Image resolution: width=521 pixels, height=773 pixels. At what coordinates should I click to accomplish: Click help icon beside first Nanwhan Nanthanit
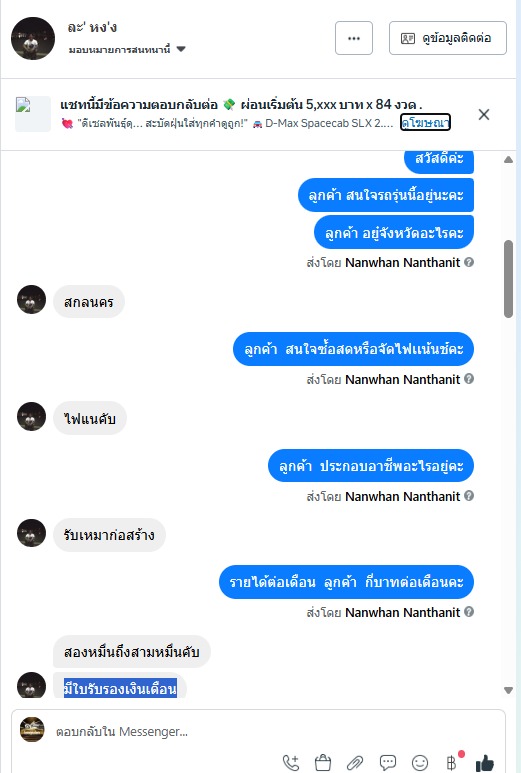pyautogui.click(x=469, y=262)
